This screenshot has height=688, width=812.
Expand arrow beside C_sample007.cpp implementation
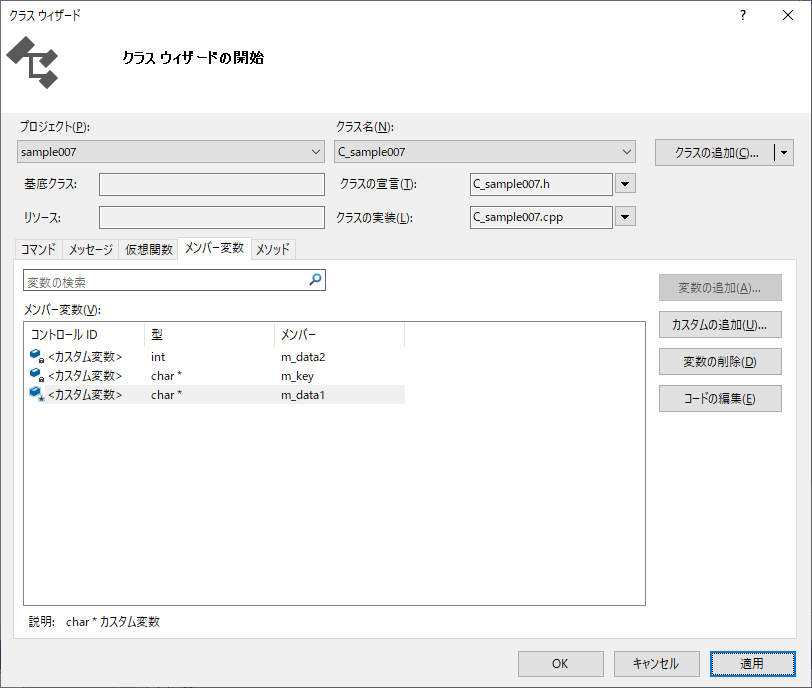coord(625,217)
